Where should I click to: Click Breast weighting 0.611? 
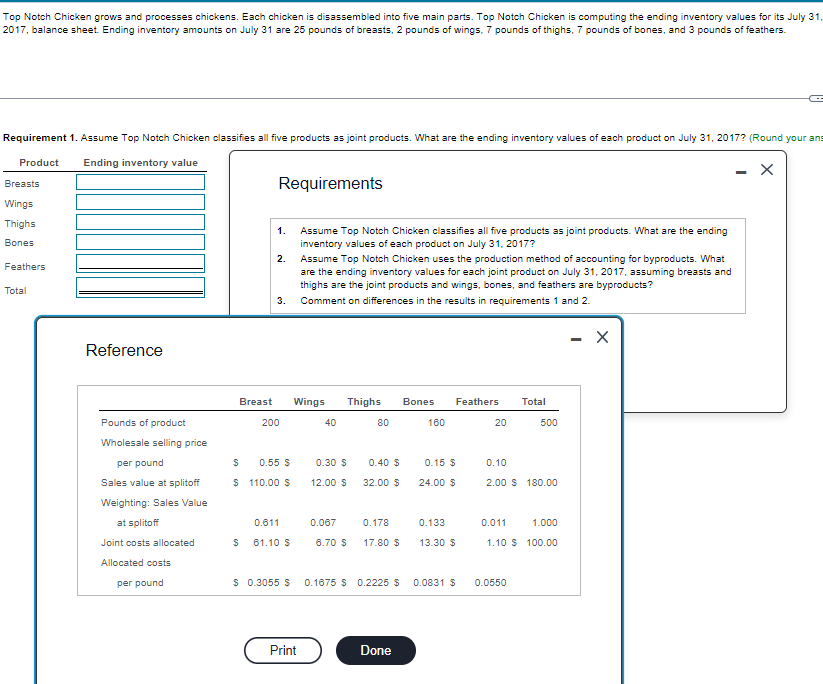pyautogui.click(x=267, y=522)
